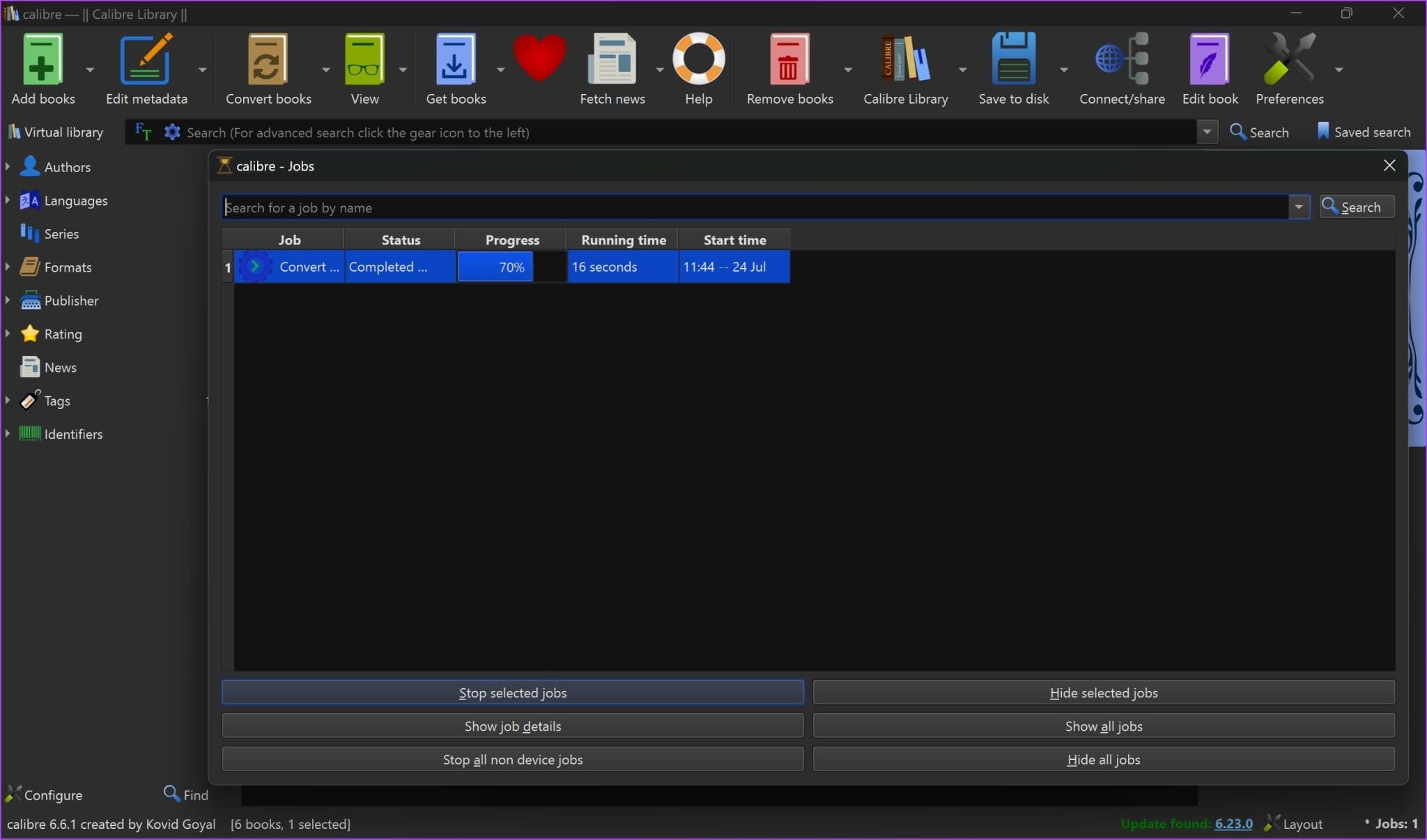This screenshot has width=1427, height=840.
Task: Select Languages in the tag browser
Action: coord(76,201)
